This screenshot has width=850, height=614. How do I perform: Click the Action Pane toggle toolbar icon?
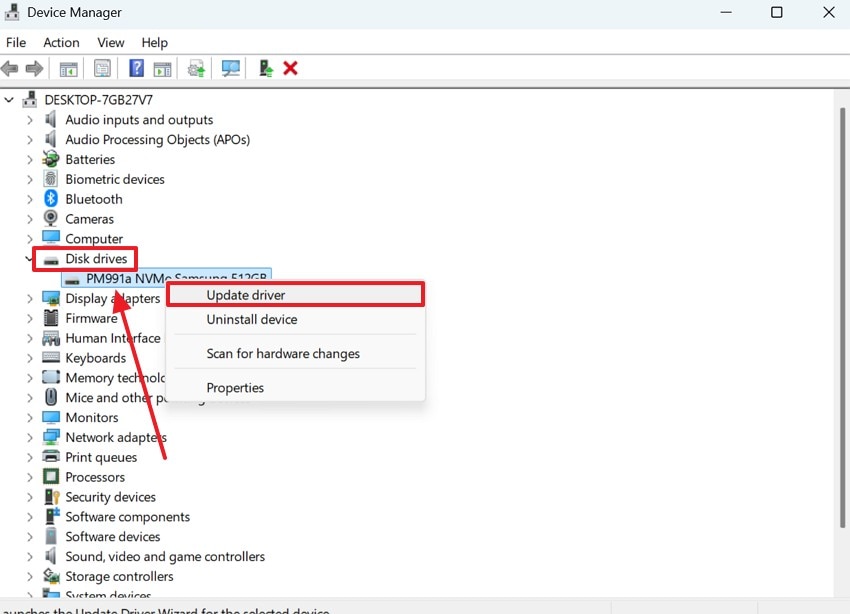point(162,69)
